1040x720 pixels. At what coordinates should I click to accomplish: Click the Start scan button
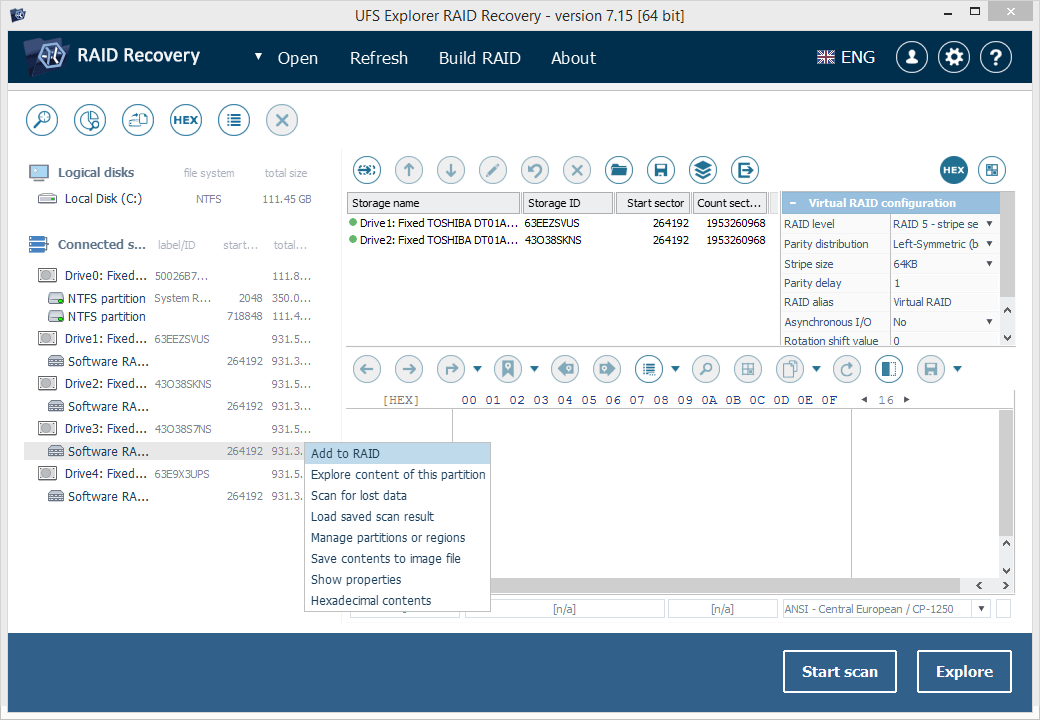[840, 672]
